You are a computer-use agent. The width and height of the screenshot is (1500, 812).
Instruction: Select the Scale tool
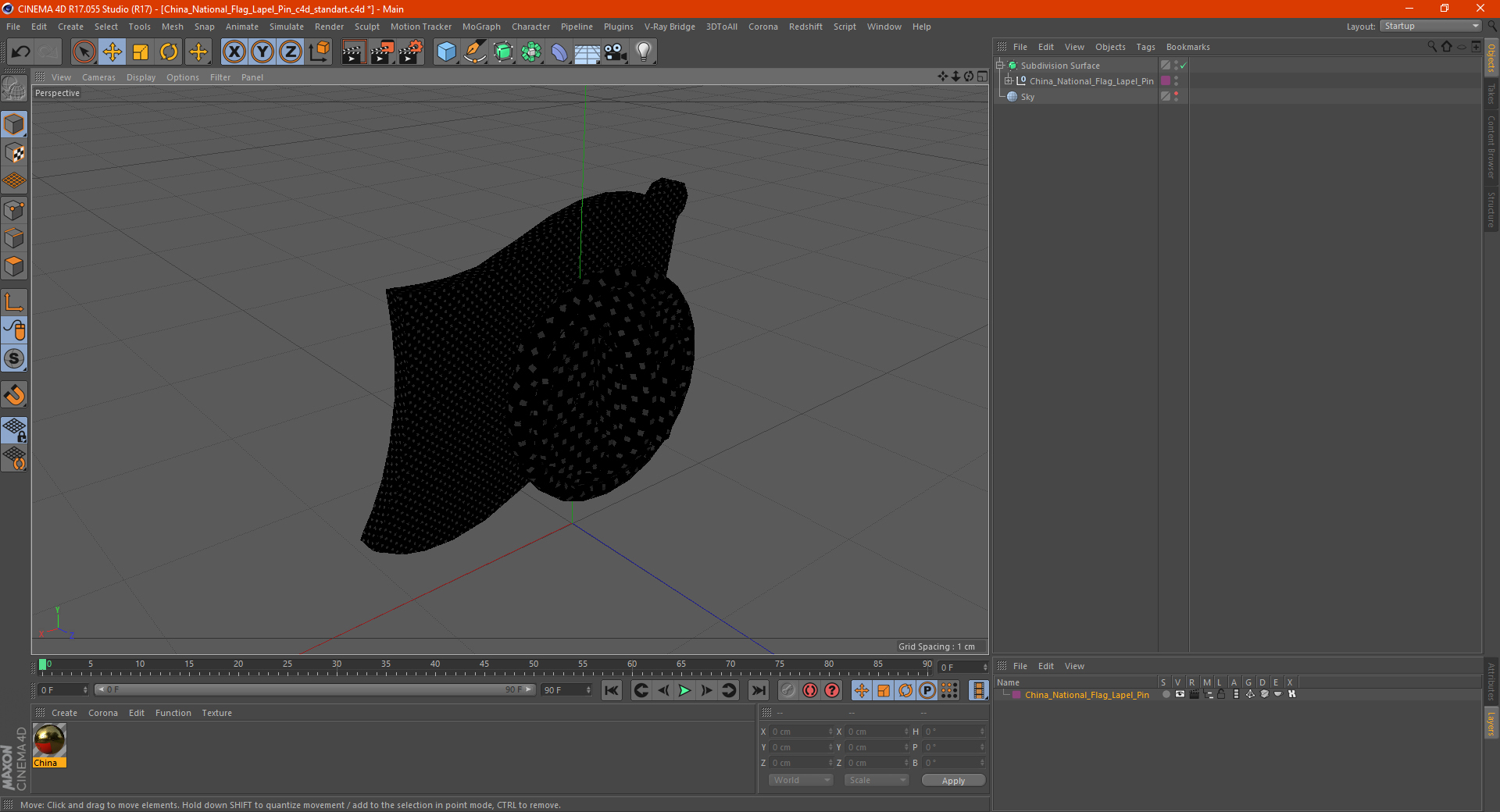click(141, 52)
